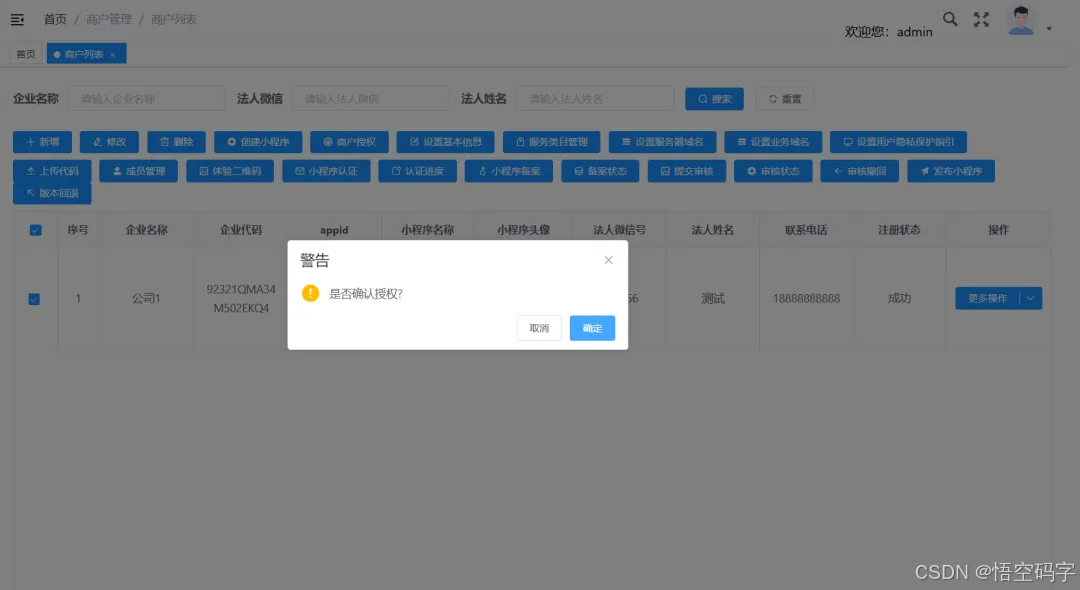
Task: Select the 商户列表 tab
Action: pyautogui.click(x=83, y=54)
